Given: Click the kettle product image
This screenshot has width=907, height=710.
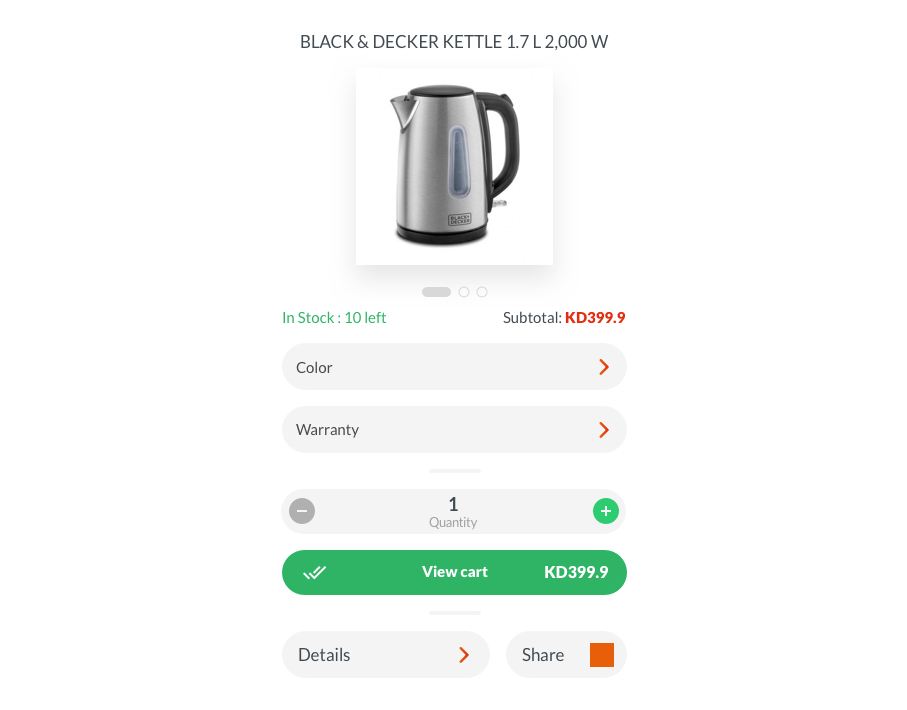Looking at the screenshot, I should tap(454, 166).
